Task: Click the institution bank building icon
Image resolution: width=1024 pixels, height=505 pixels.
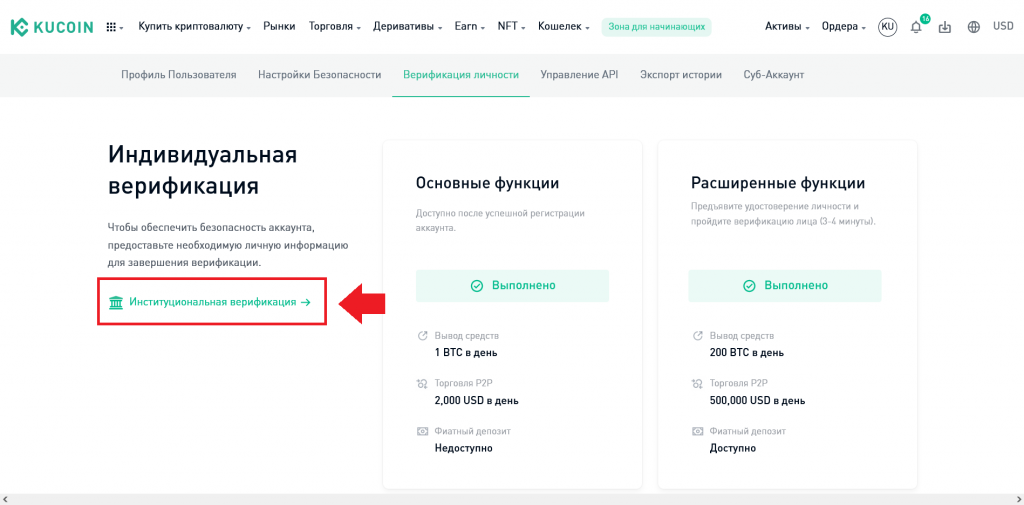Action: coord(116,302)
